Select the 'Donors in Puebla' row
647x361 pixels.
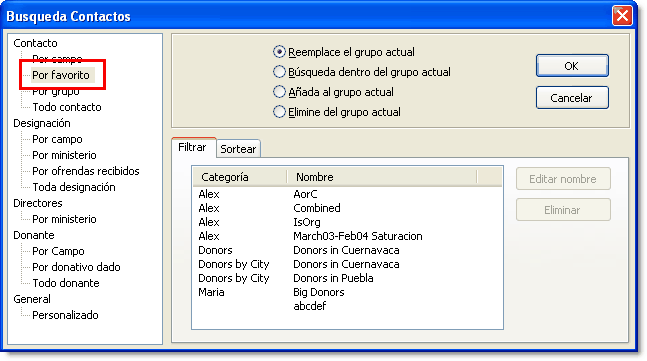[347, 278]
